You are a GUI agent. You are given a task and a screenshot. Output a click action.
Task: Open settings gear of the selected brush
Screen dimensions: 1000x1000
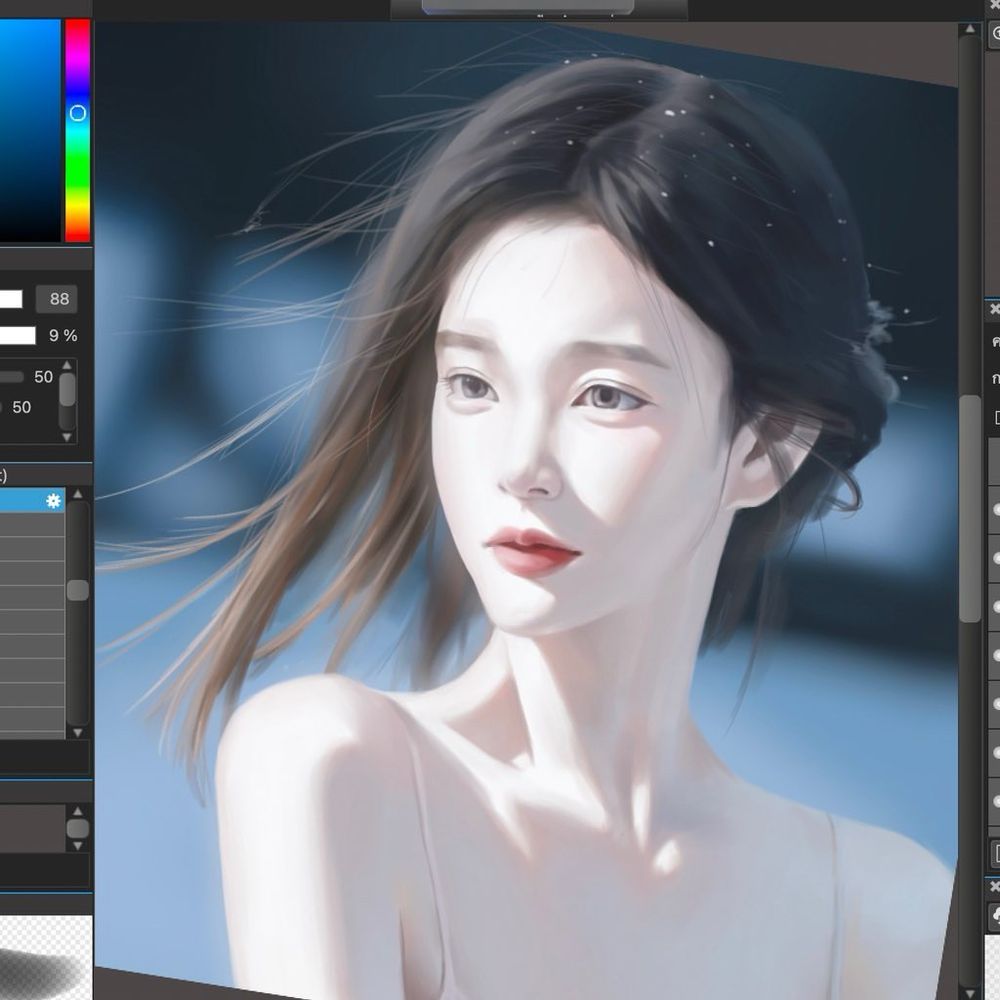[x=54, y=501]
